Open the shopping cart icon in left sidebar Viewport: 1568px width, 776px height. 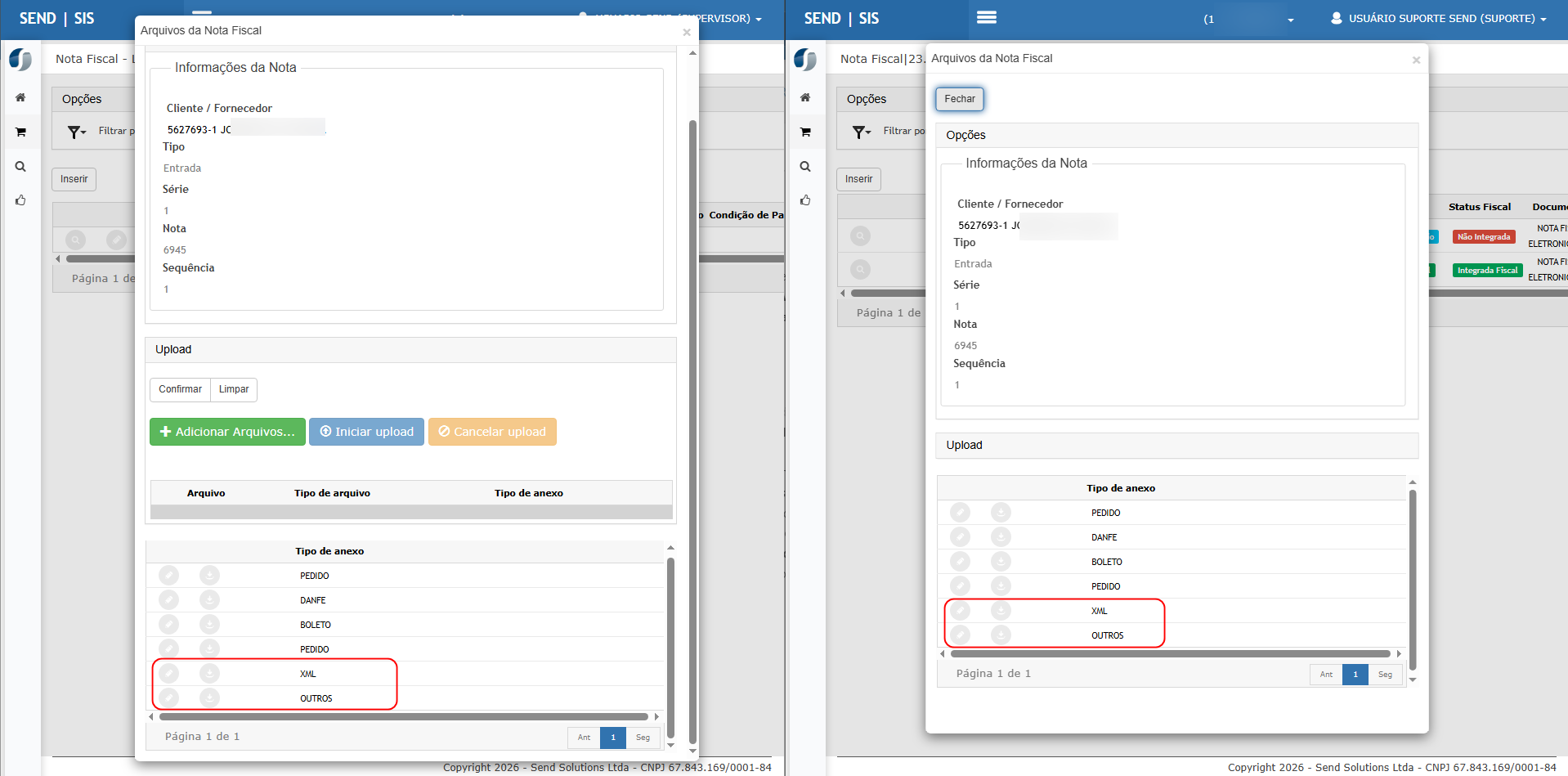[x=20, y=132]
